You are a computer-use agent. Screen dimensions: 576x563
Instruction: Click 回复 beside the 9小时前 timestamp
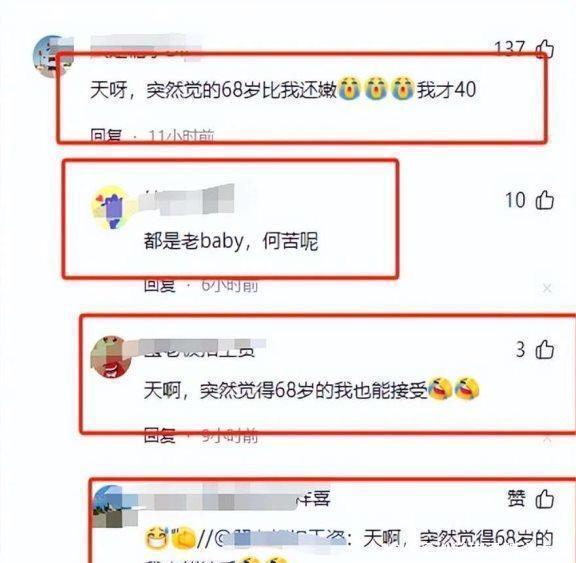160,435
